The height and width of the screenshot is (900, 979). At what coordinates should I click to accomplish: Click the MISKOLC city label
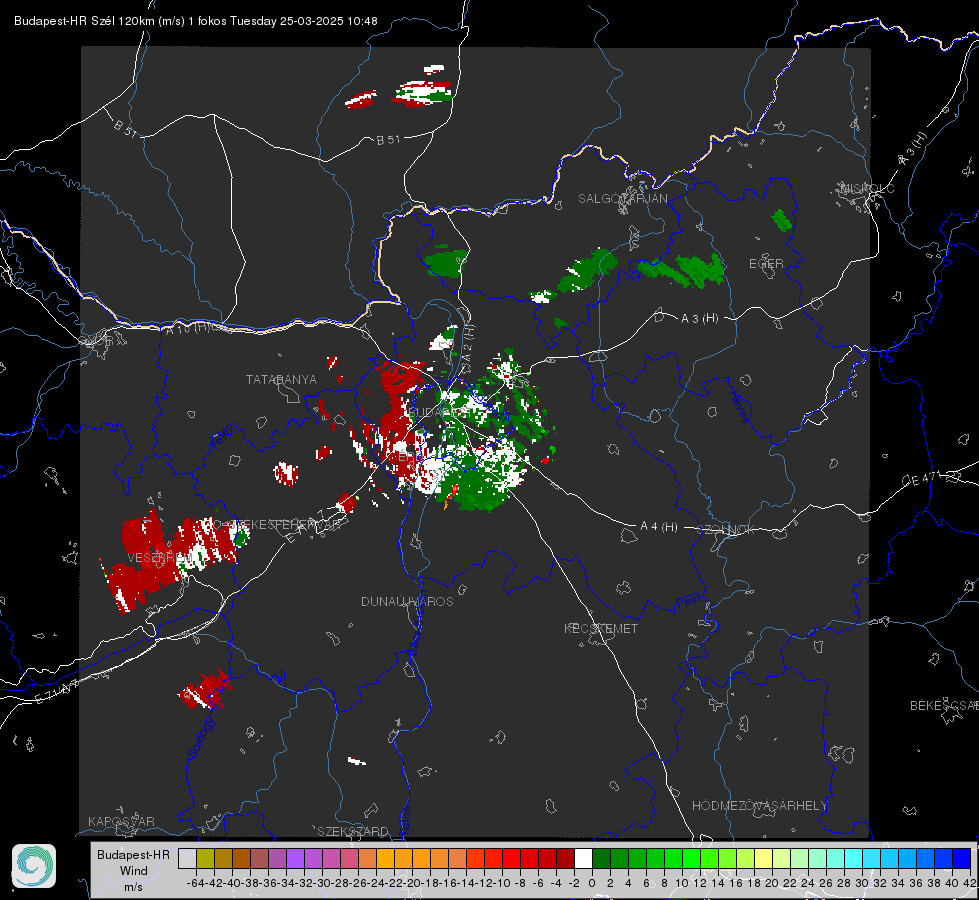tap(867, 188)
